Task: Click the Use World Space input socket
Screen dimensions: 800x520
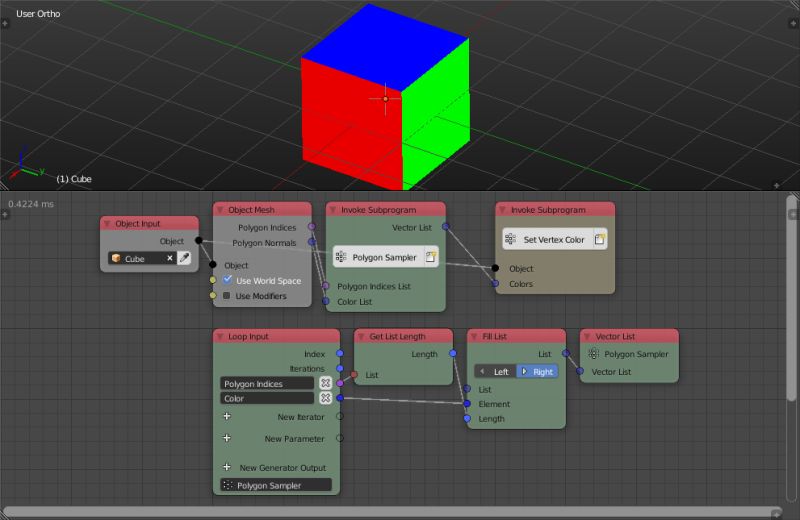Action: coord(213,280)
